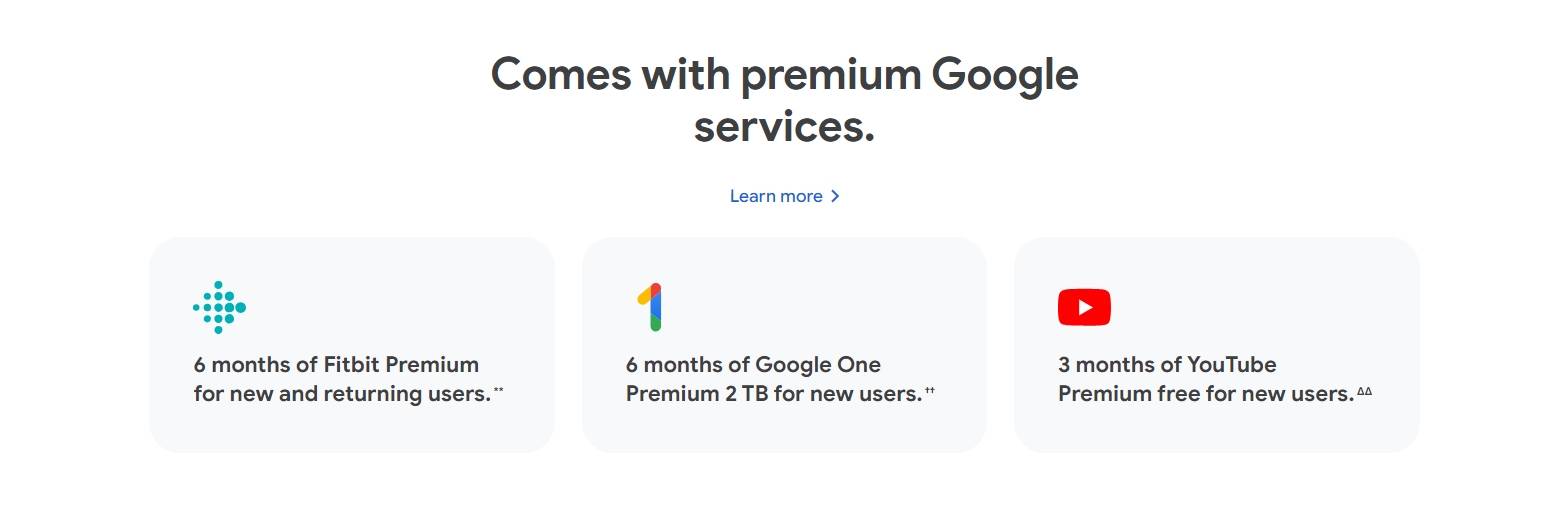This screenshot has width=1560, height=532.
Task: Select the Google One Premium offer card
Action: tap(784, 345)
